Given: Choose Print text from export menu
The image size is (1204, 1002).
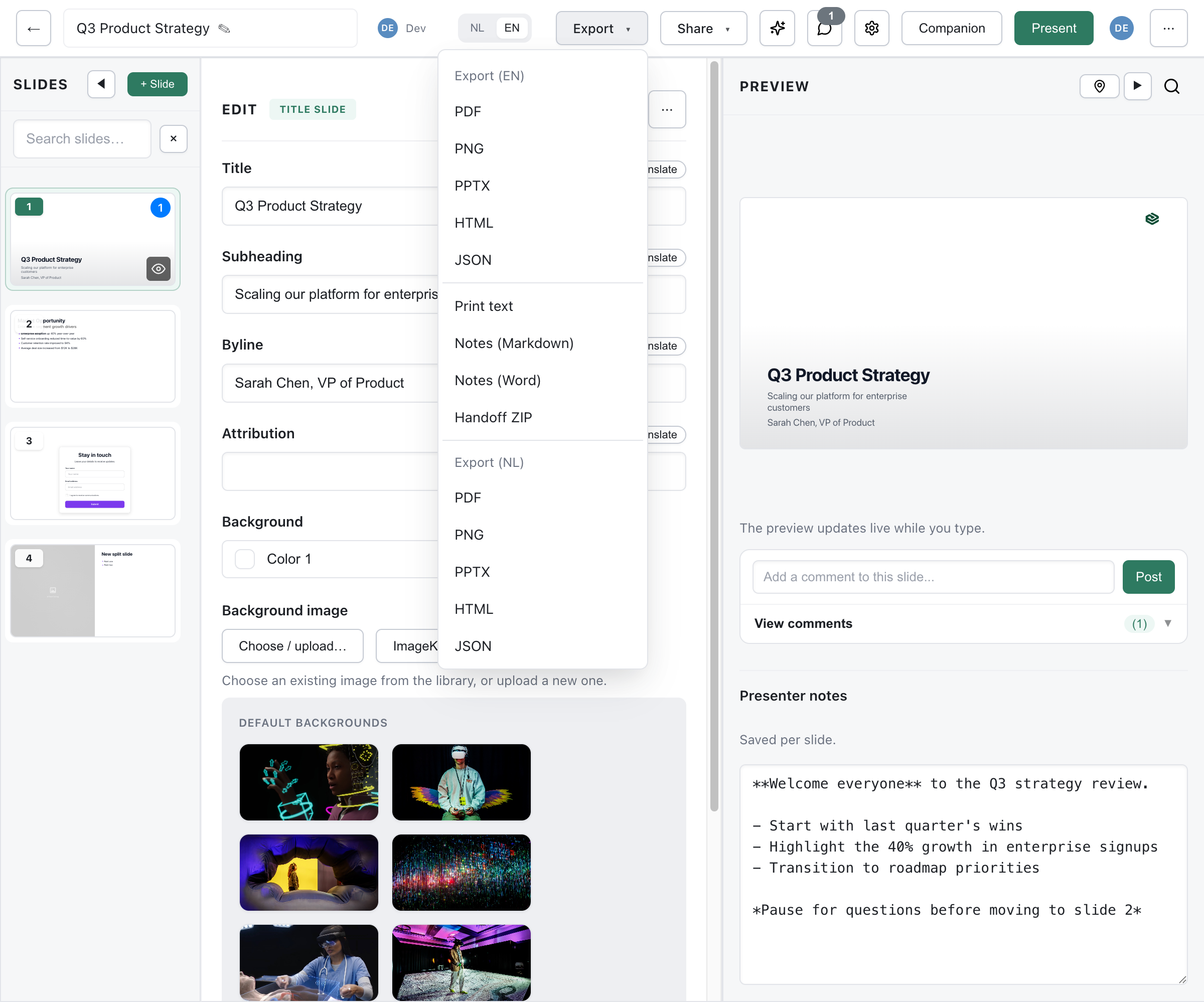Looking at the screenshot, I should pyautogui.click(x=542, y=306).
